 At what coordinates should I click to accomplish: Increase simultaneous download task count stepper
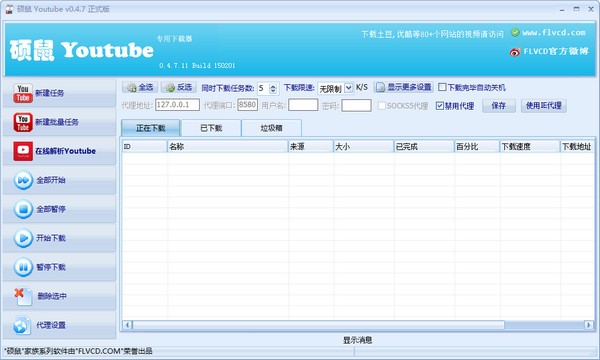[x=273, y=86]
